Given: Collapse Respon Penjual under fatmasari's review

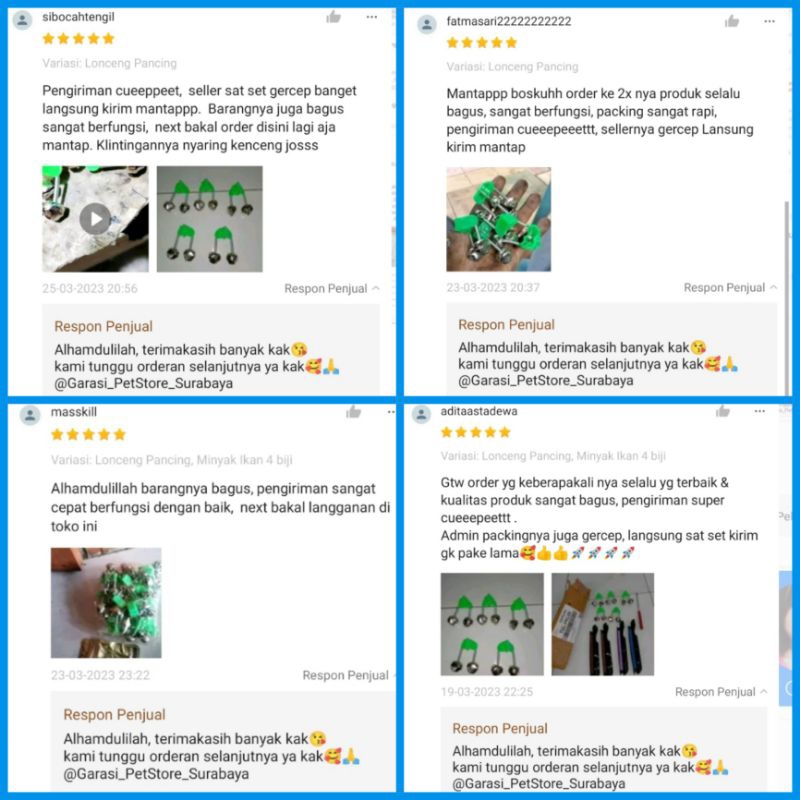Looking at the screenshot, I should 730,288.
